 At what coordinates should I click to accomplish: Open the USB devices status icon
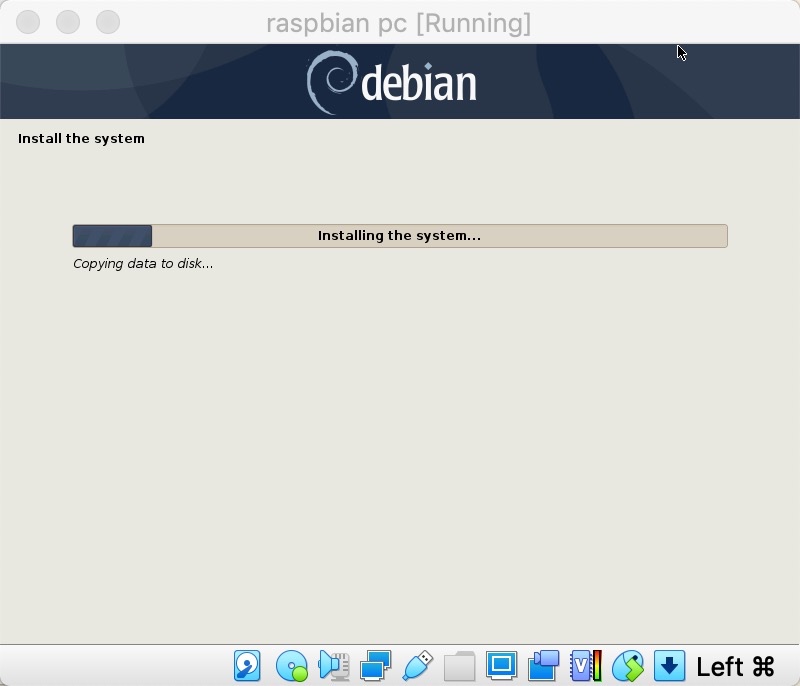coord(417,666)
